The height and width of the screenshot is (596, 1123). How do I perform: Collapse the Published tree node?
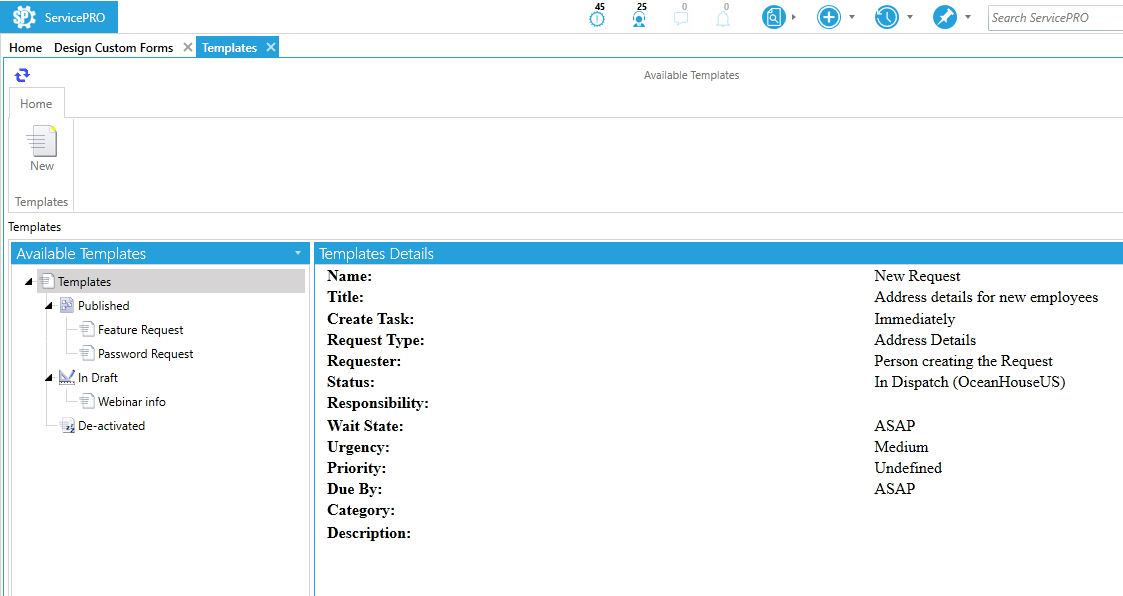click(49, 306)
